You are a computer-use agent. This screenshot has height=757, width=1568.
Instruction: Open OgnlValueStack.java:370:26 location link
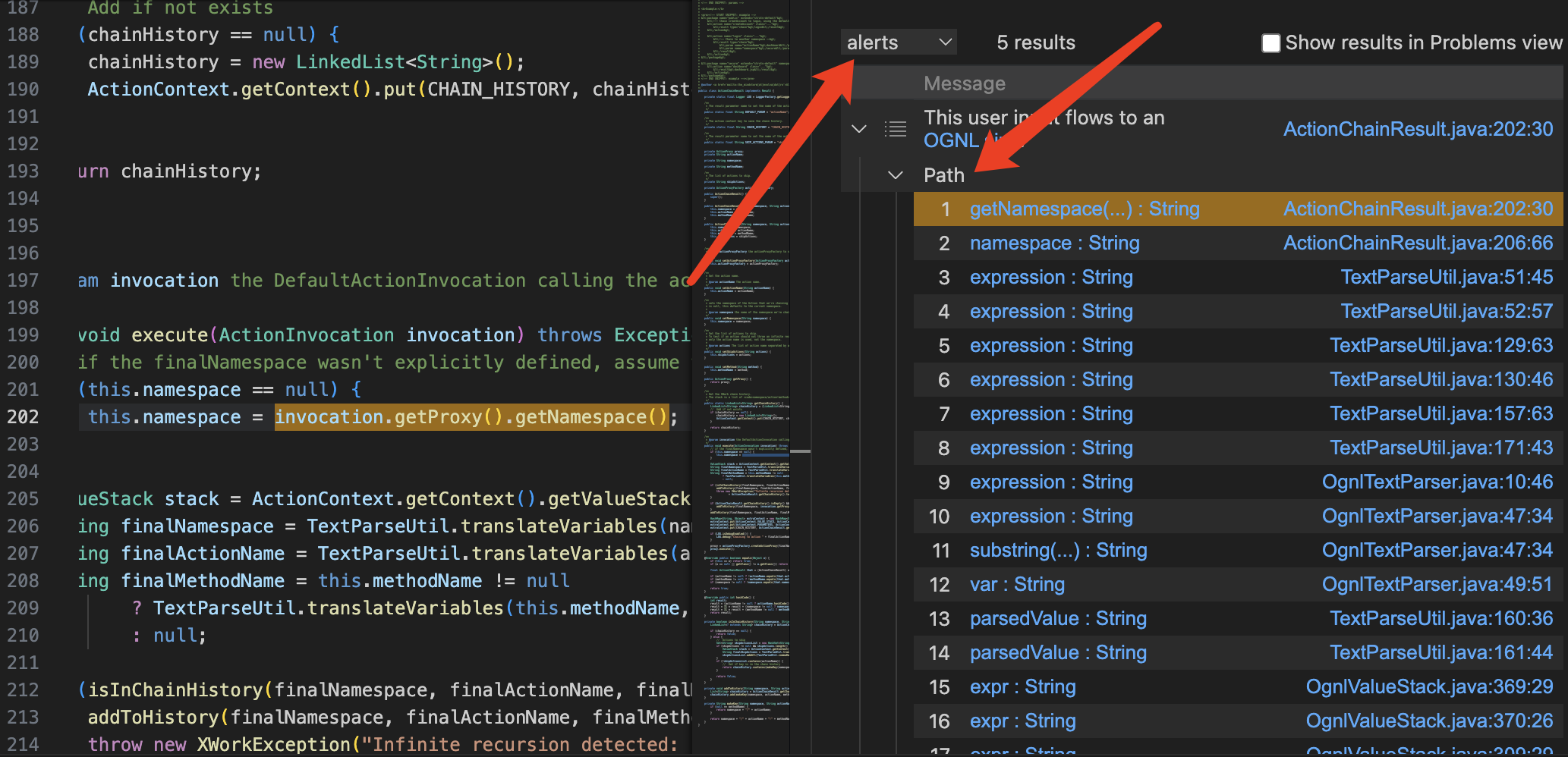coord(1429,721)
